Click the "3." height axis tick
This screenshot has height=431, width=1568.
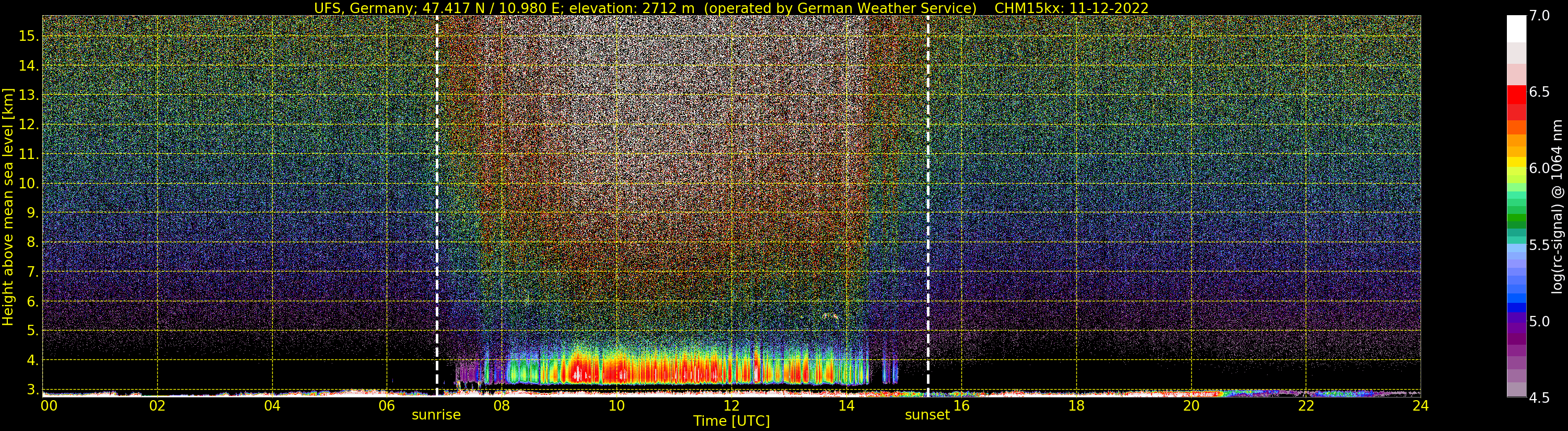32,390
